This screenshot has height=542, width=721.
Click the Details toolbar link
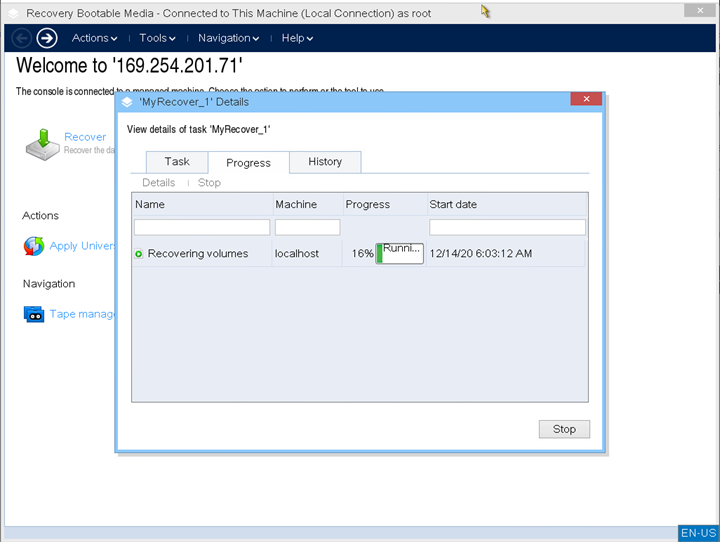tap(158, 183)
